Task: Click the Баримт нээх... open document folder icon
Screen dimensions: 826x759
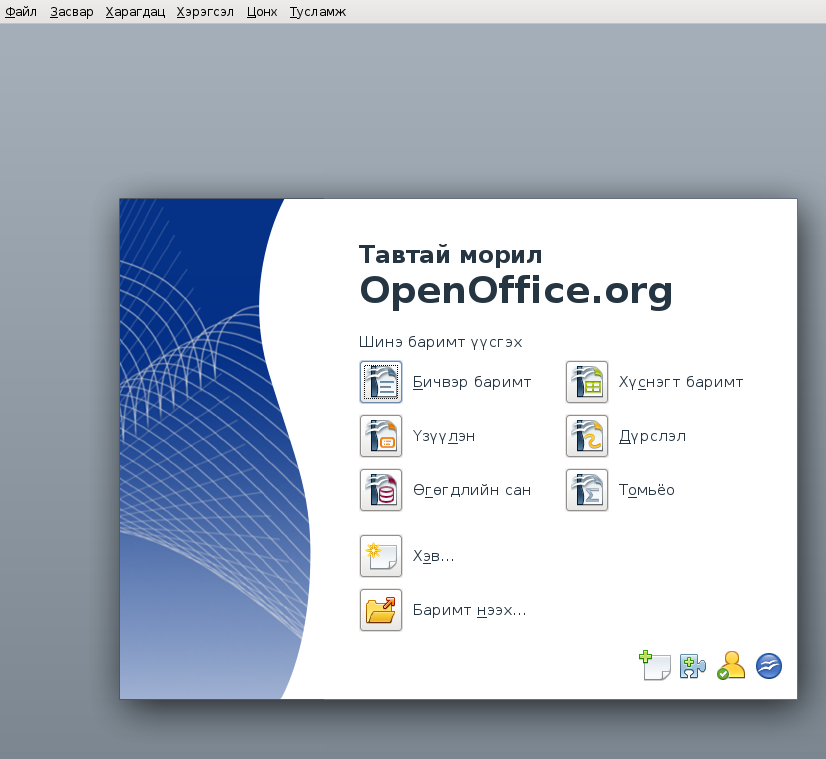Action: (x=381, y=610)
